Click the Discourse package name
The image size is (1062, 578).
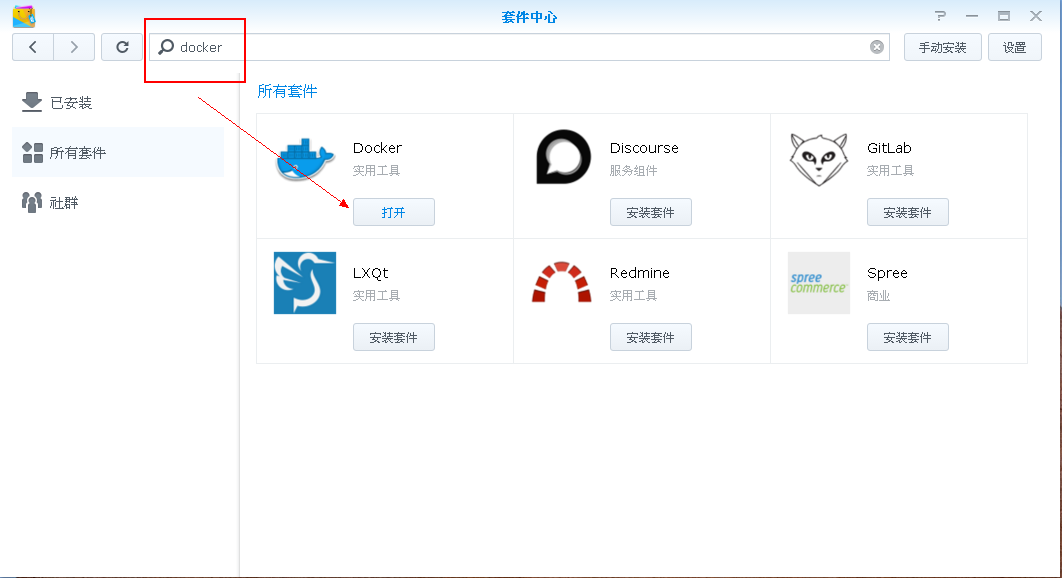644,148
